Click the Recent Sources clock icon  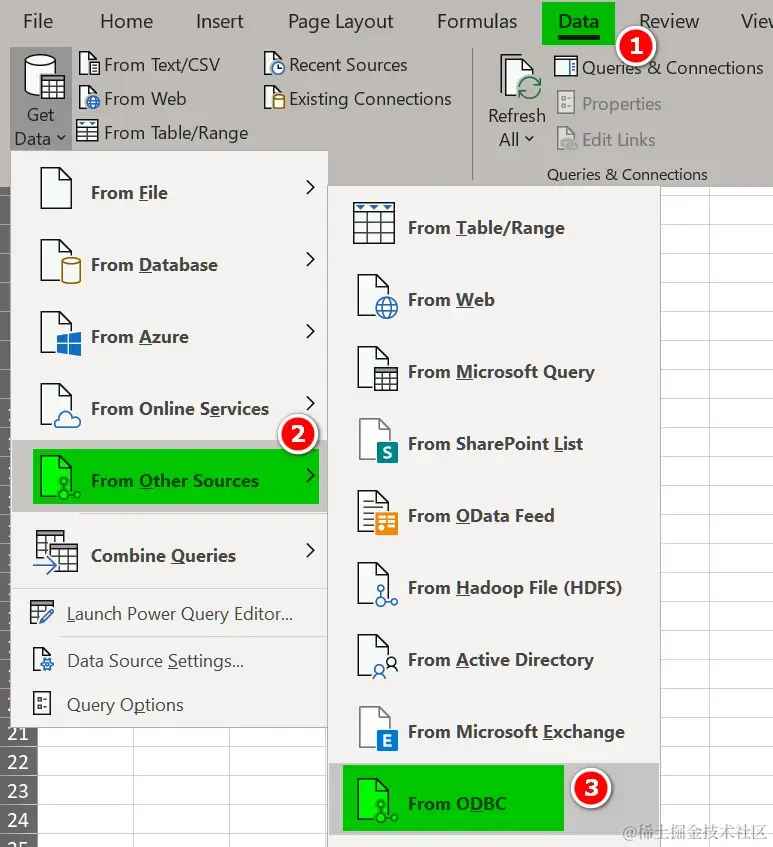[x=274, y=64]
